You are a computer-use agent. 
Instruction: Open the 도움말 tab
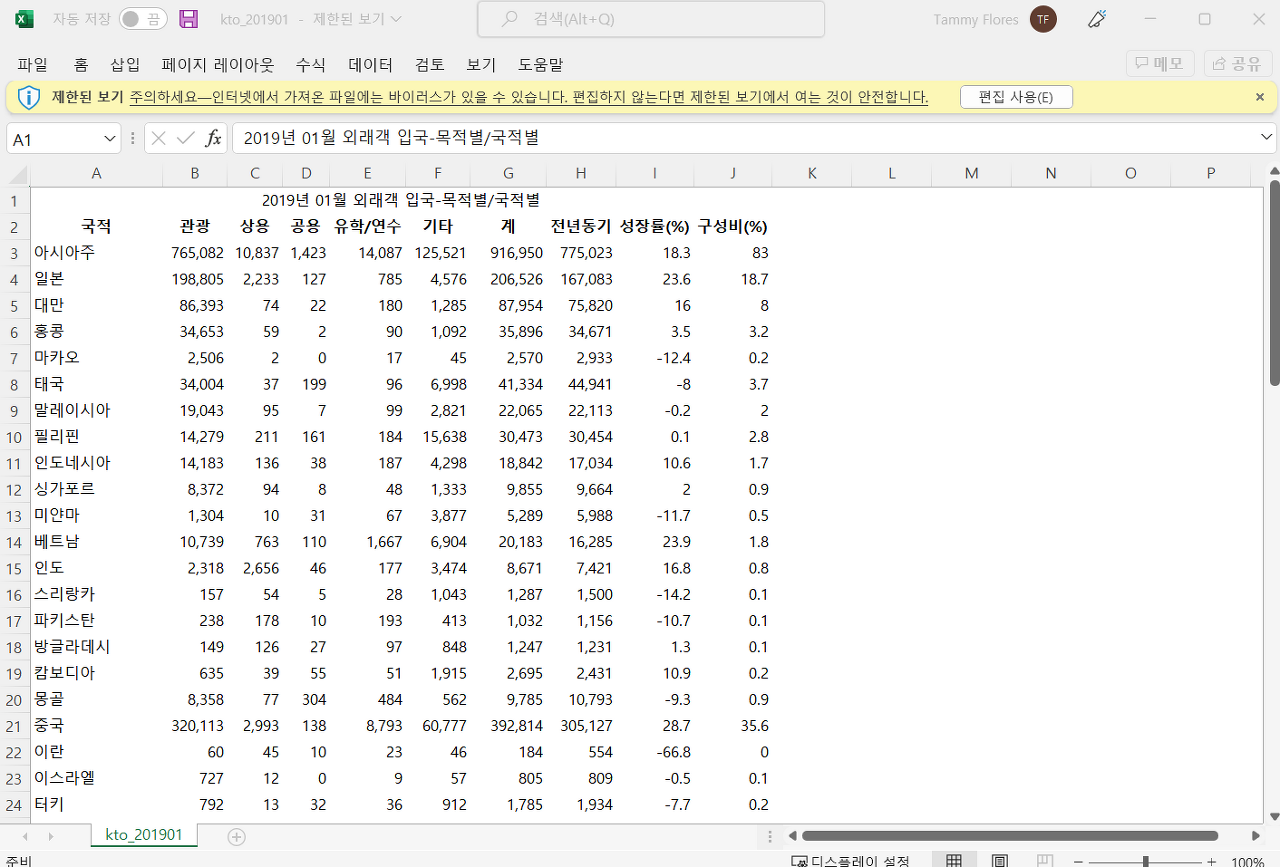pos(540,64)
